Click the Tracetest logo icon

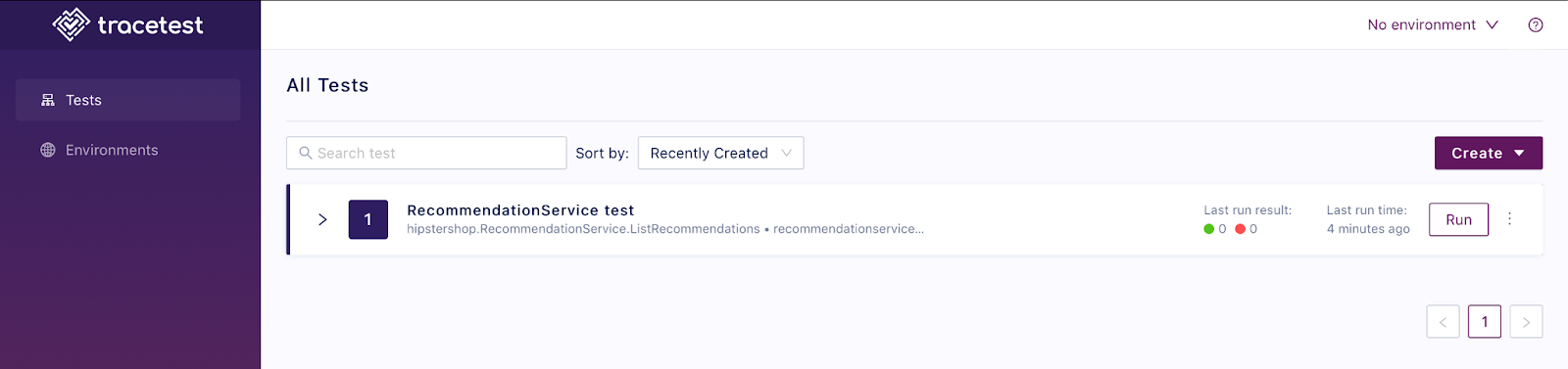pos(71,24)
